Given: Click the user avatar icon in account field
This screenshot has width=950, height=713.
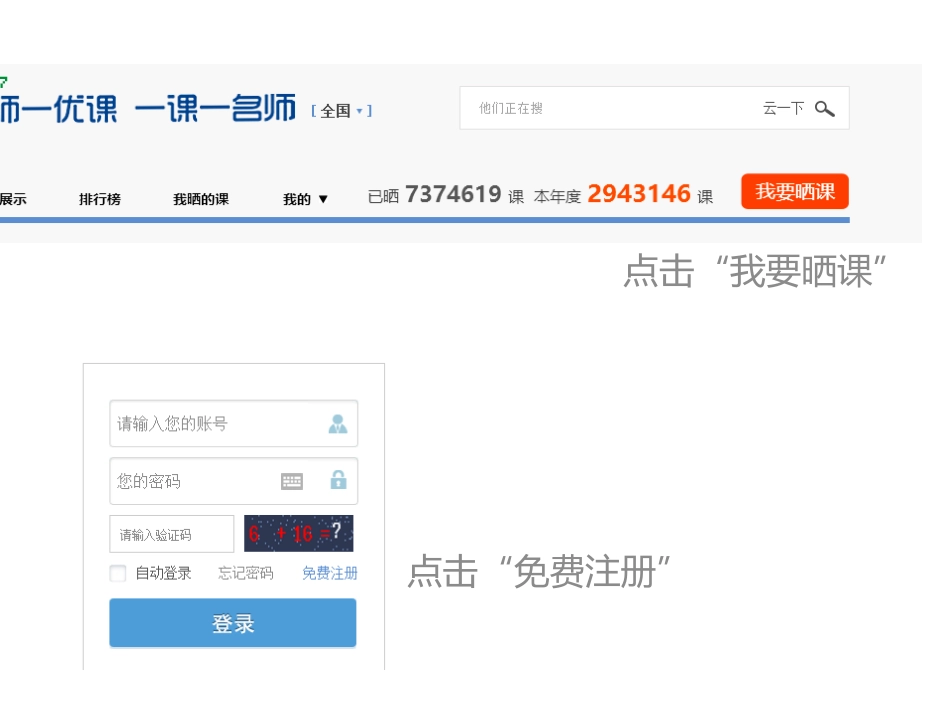Looking at the screenshot, I should pos(337,423).
